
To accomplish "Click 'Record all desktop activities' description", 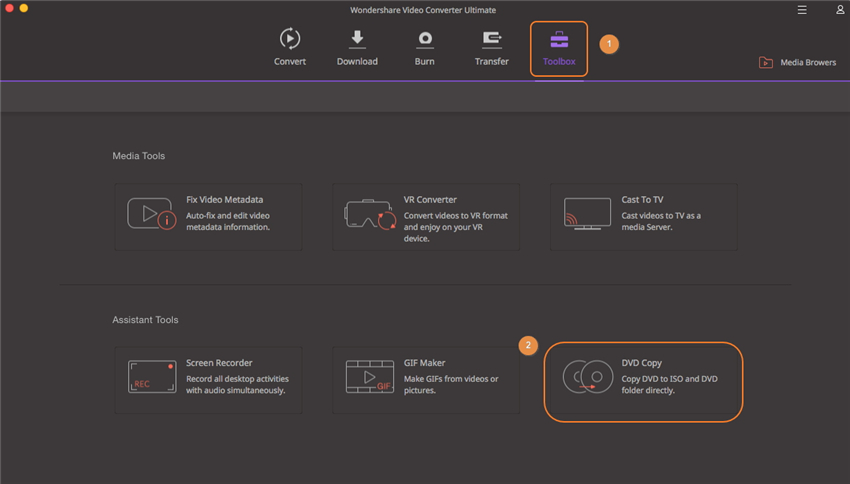I will point(237,384).
